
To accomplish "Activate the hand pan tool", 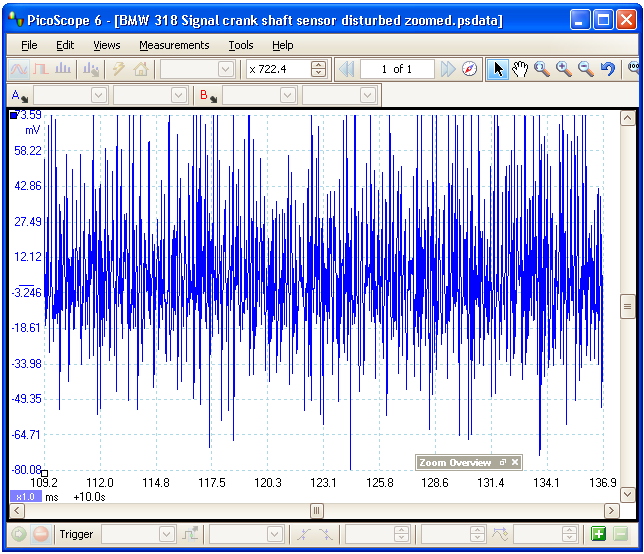I will point(520,69).
